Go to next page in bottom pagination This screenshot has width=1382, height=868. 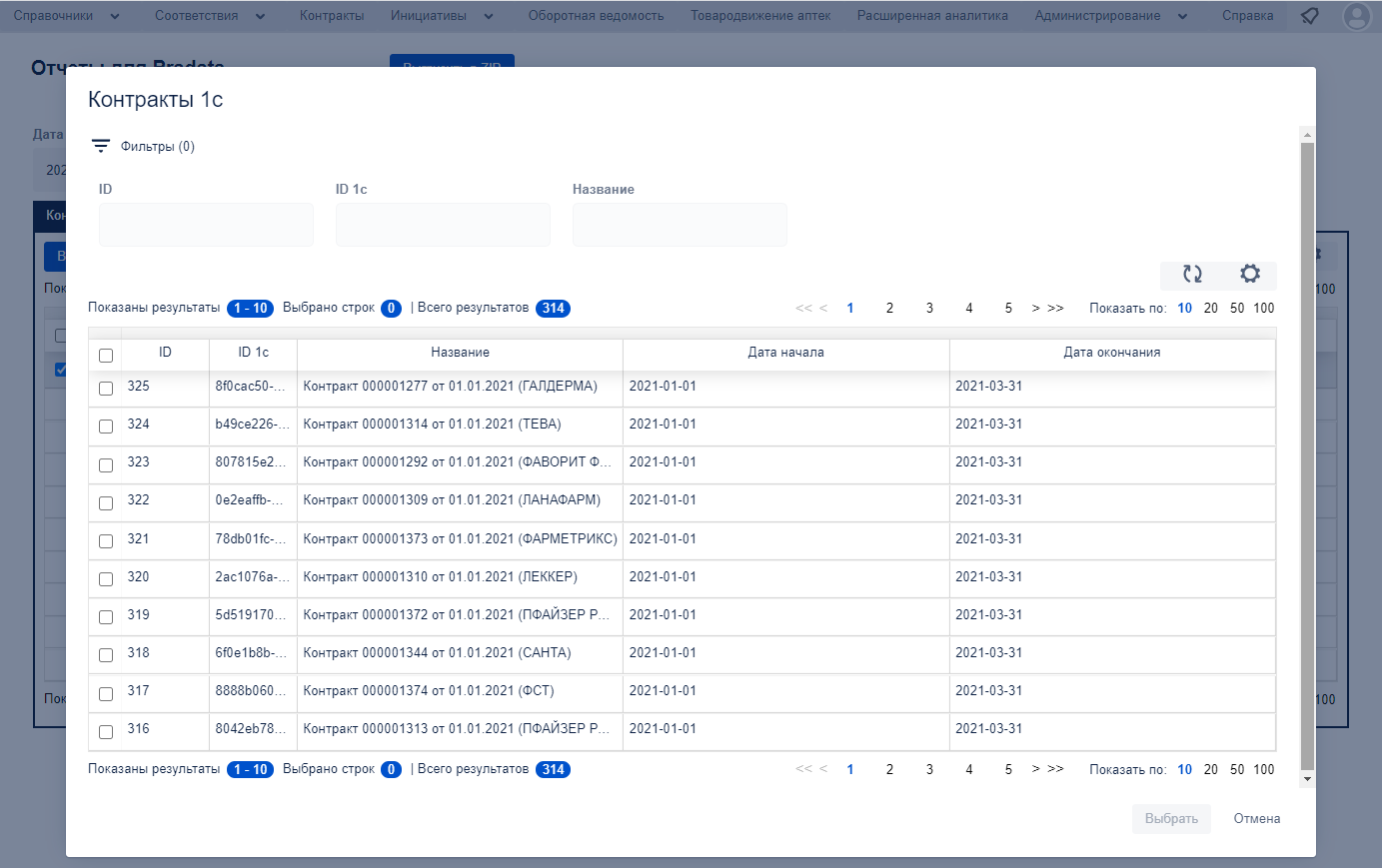coord(1036,769)
